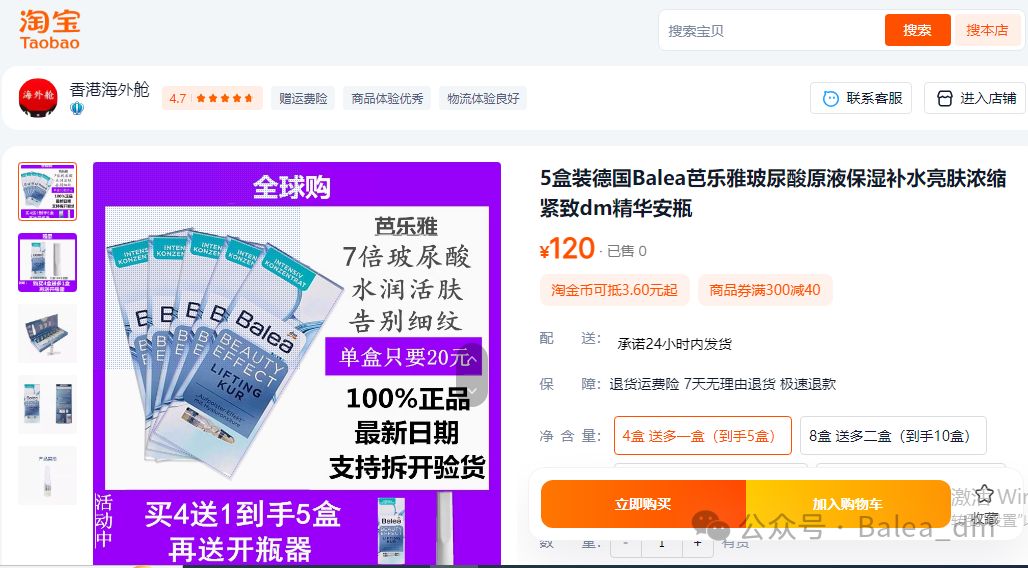
Task: Enter the shop via 进入店铺
Action: [x=976, y=98]
